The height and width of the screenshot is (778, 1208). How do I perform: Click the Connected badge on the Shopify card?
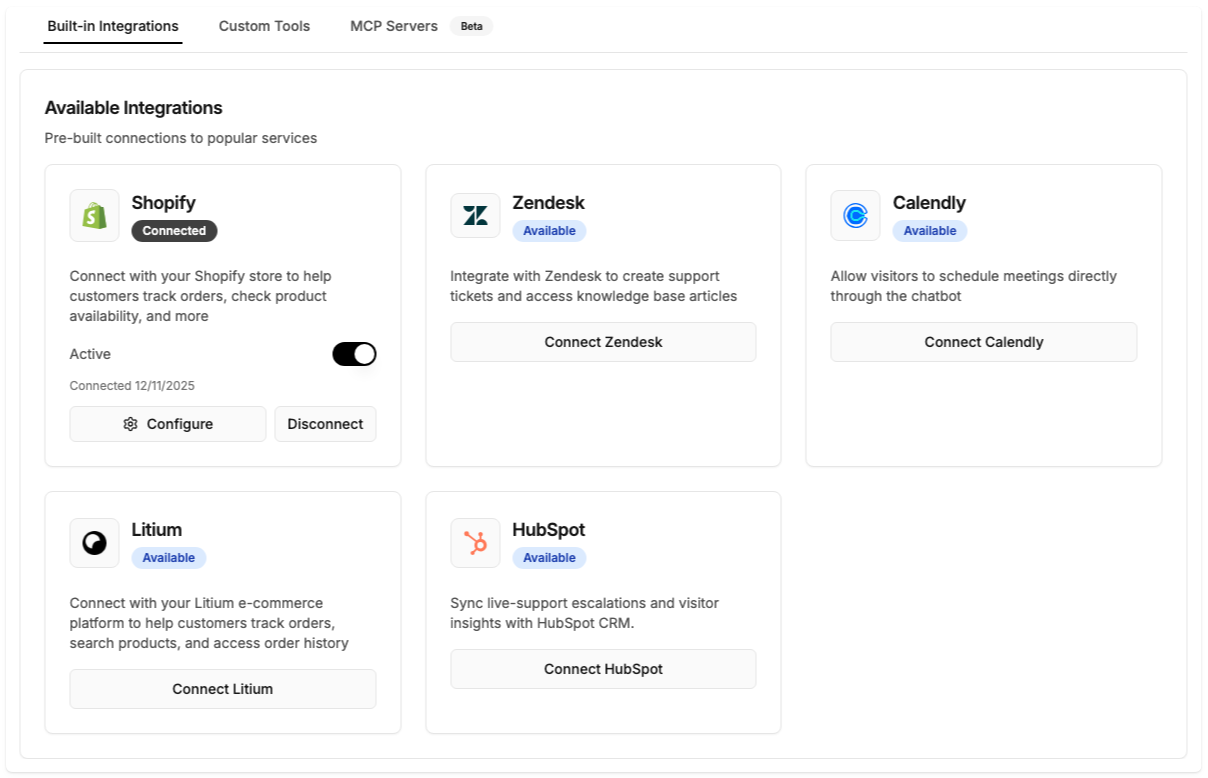[174, 231]
